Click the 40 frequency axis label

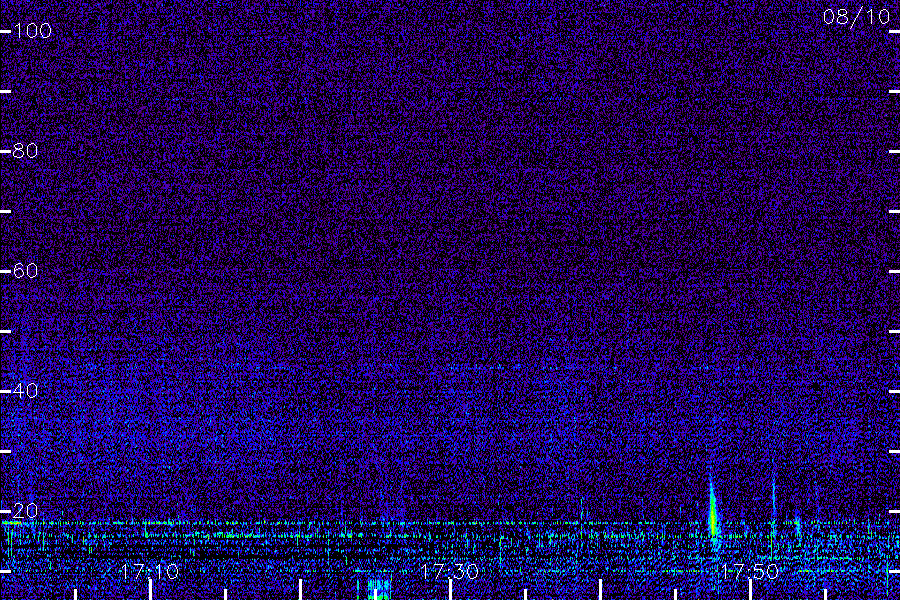pyautogui.click(x=25, y=390)
